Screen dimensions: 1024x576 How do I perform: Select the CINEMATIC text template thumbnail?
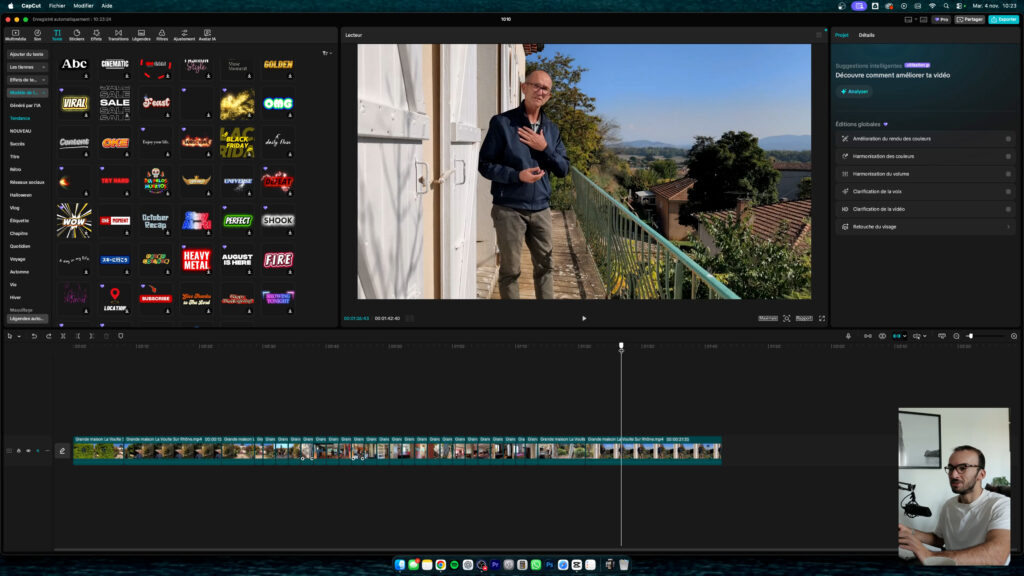click(115, 65)
